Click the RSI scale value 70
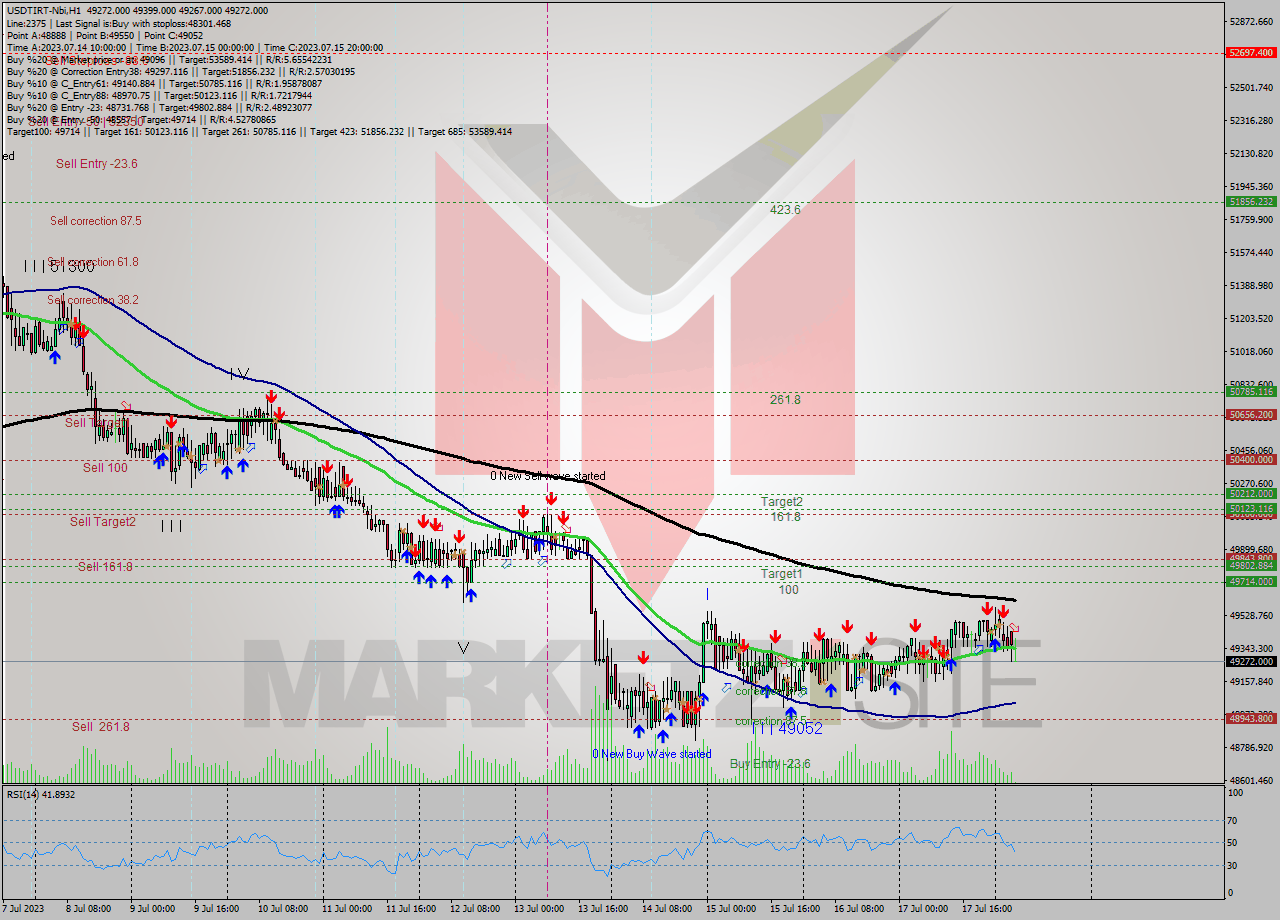This screenshot has width=1280, height=920. coord(1234,820)
